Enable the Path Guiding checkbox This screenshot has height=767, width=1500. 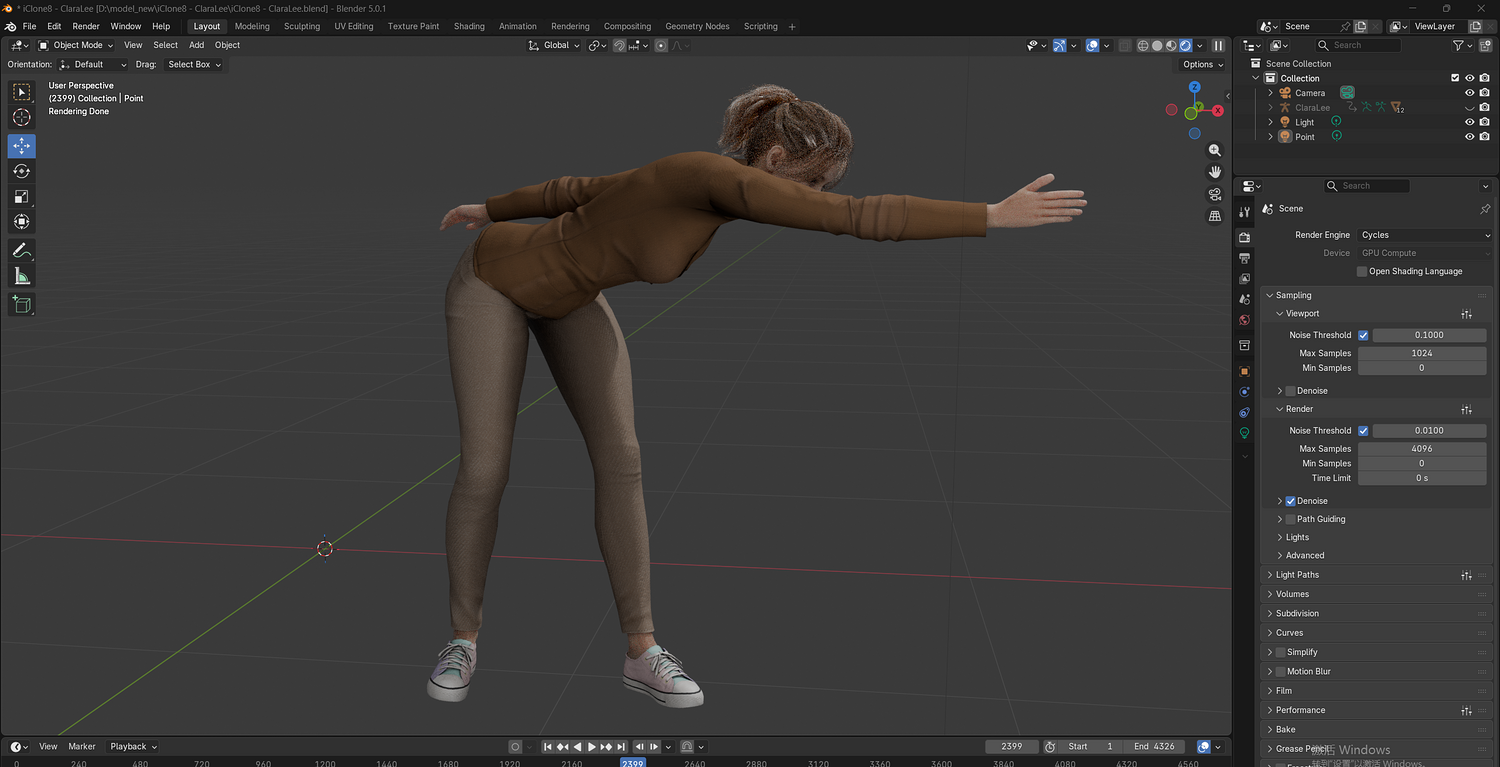click(1290, 519)
